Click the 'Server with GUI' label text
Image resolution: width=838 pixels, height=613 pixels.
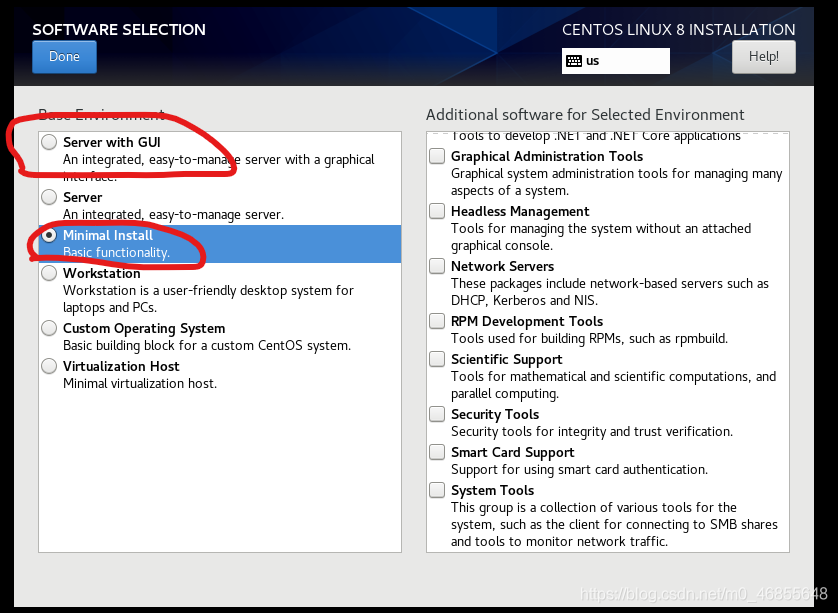point(112,142)
